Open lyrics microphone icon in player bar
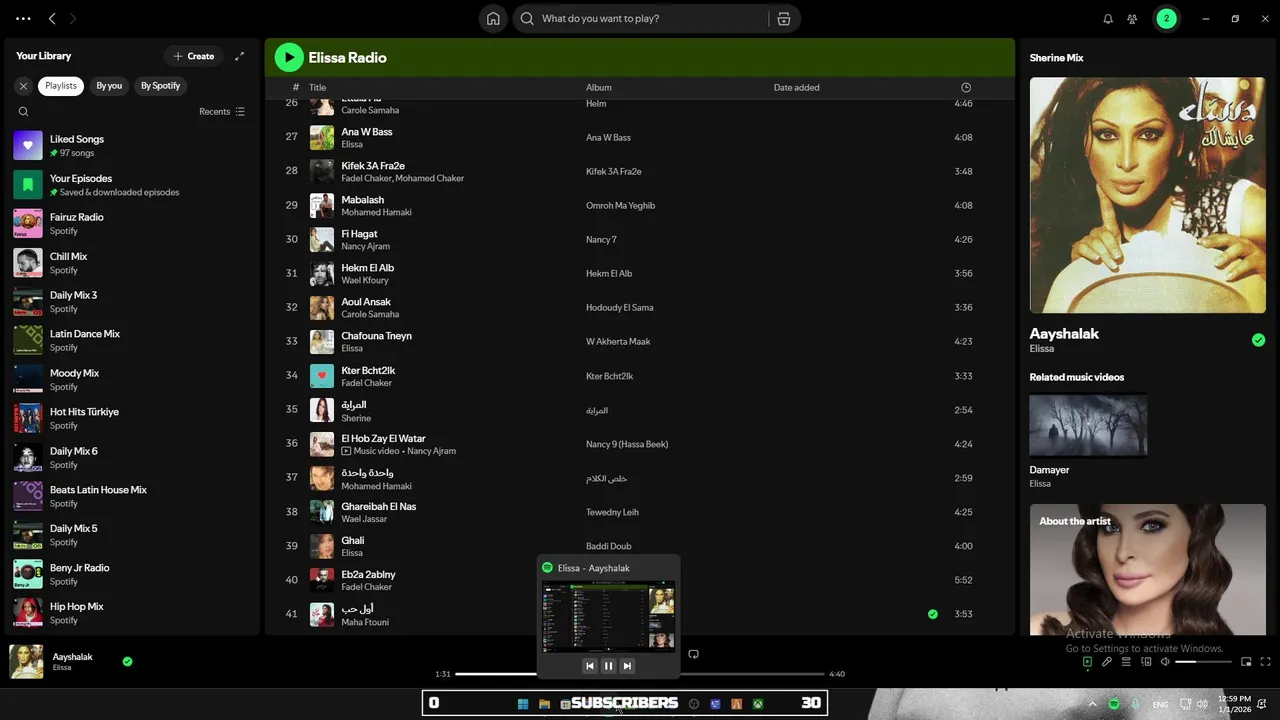The width and height of the screenshot is (1280, 720). click(1107, 661)
